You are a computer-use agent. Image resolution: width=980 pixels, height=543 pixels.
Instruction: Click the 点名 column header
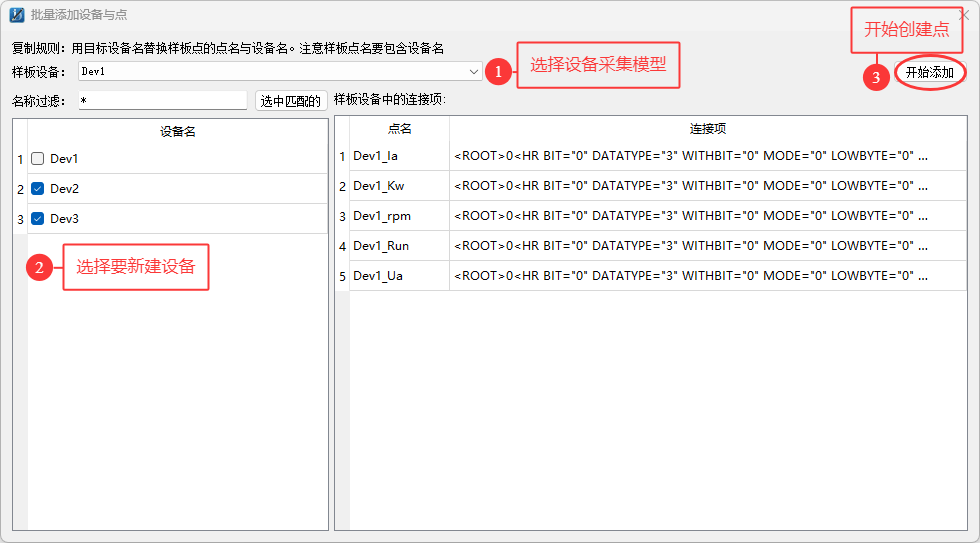(399, 129)
